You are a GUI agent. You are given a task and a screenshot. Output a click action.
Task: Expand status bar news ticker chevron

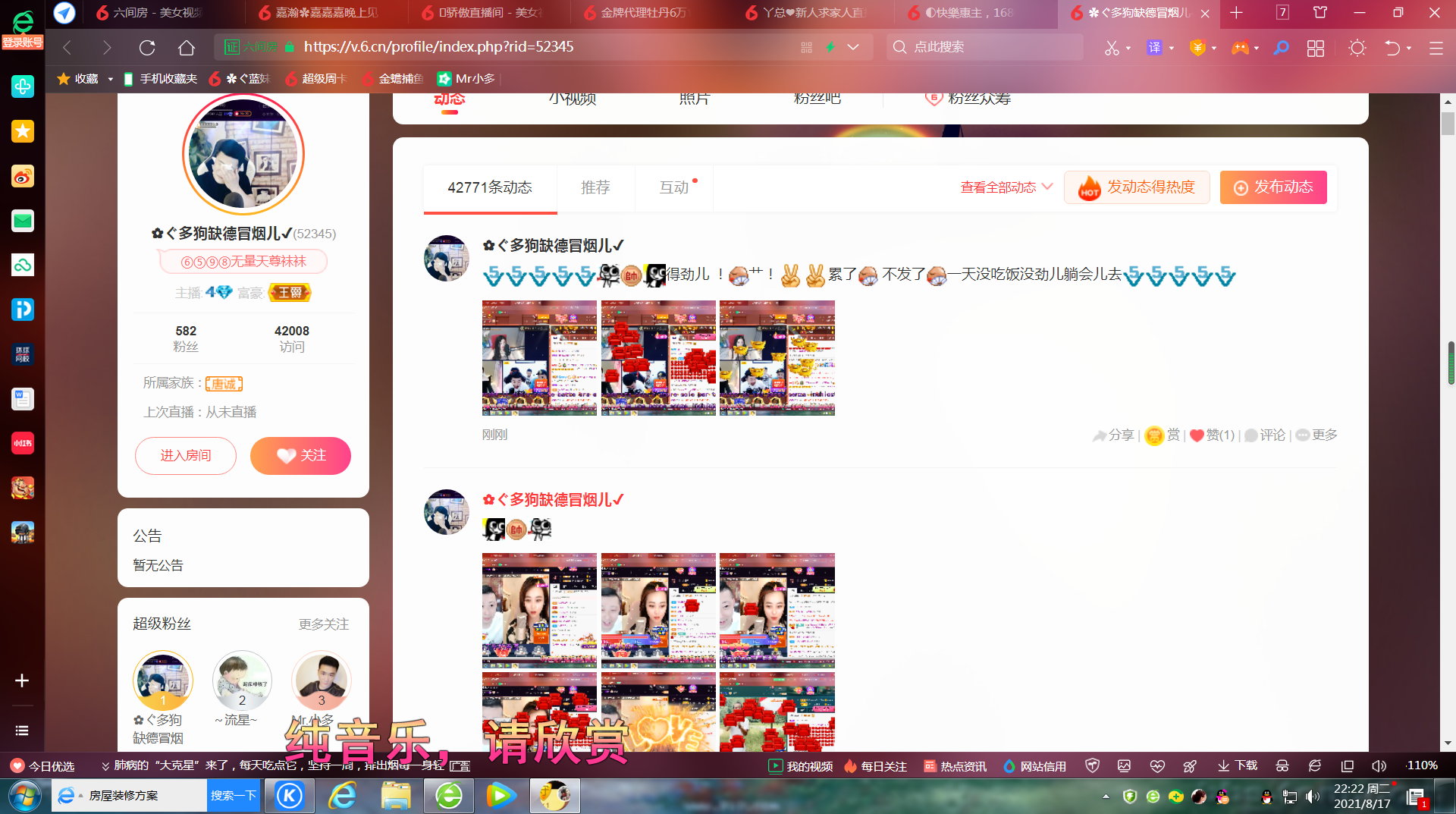pyautogui.click(x=105, y=766)
